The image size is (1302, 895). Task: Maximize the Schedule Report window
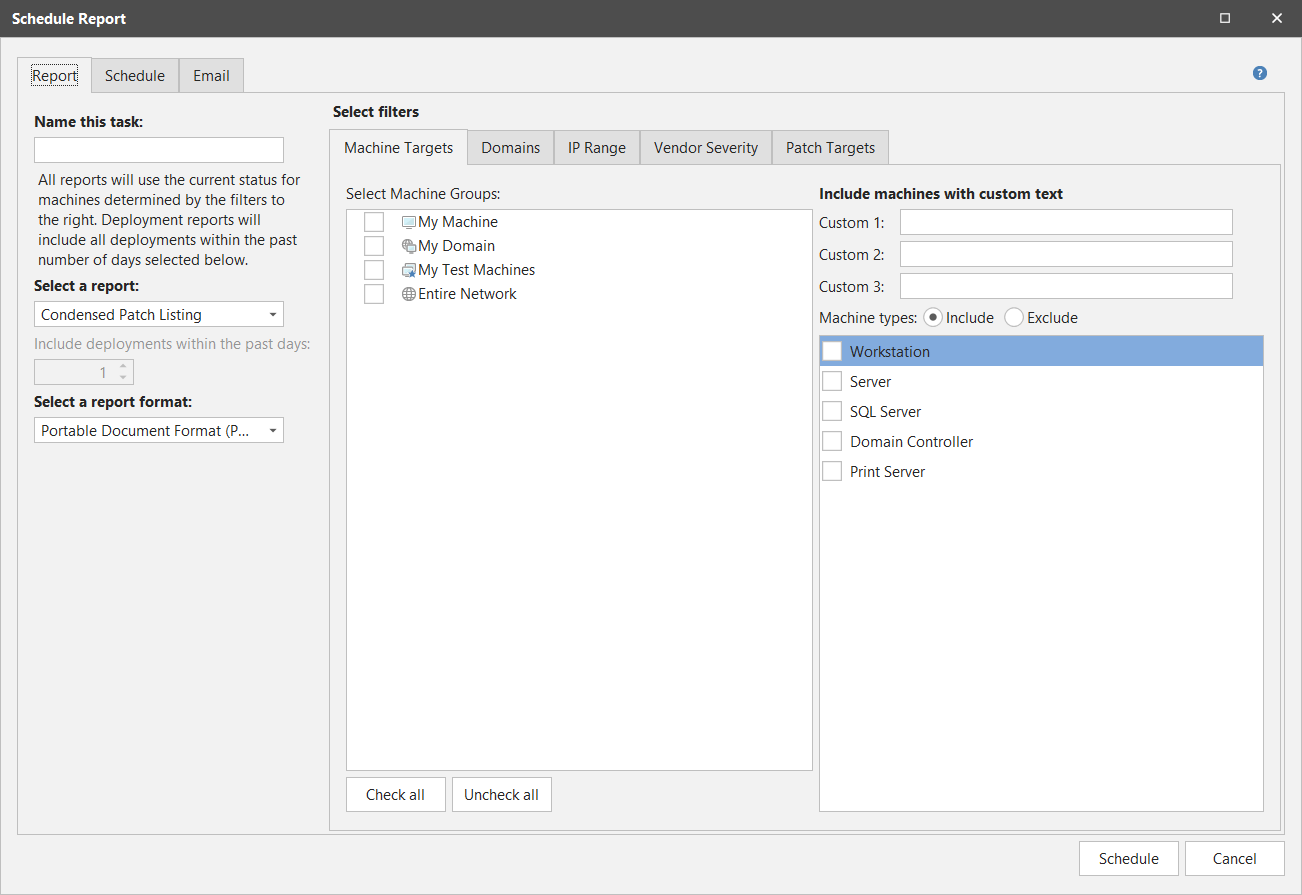(x=1225, y=18)
